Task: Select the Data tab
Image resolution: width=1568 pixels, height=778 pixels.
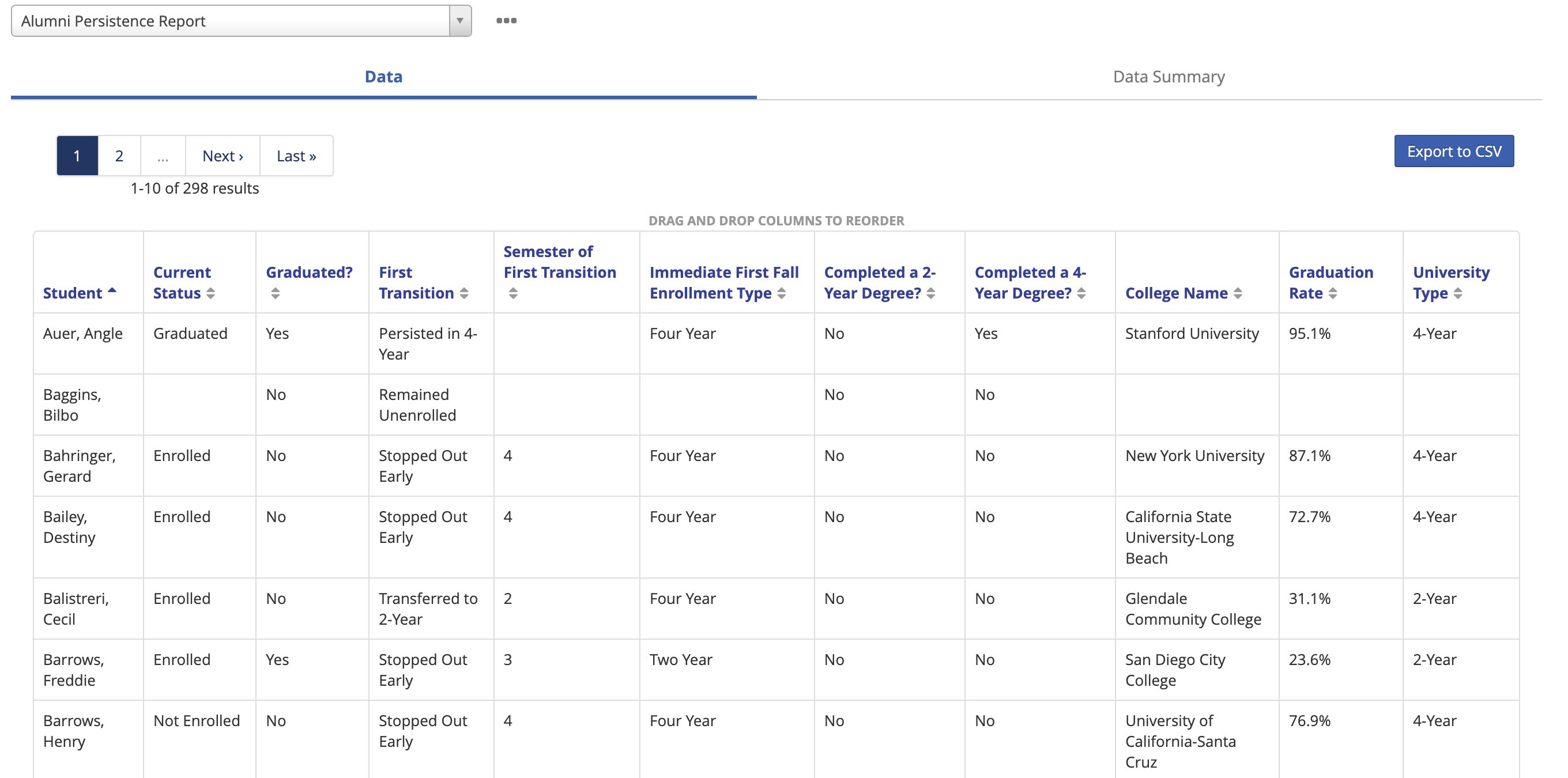Action: pyautogui.click(x=383, y=77)
